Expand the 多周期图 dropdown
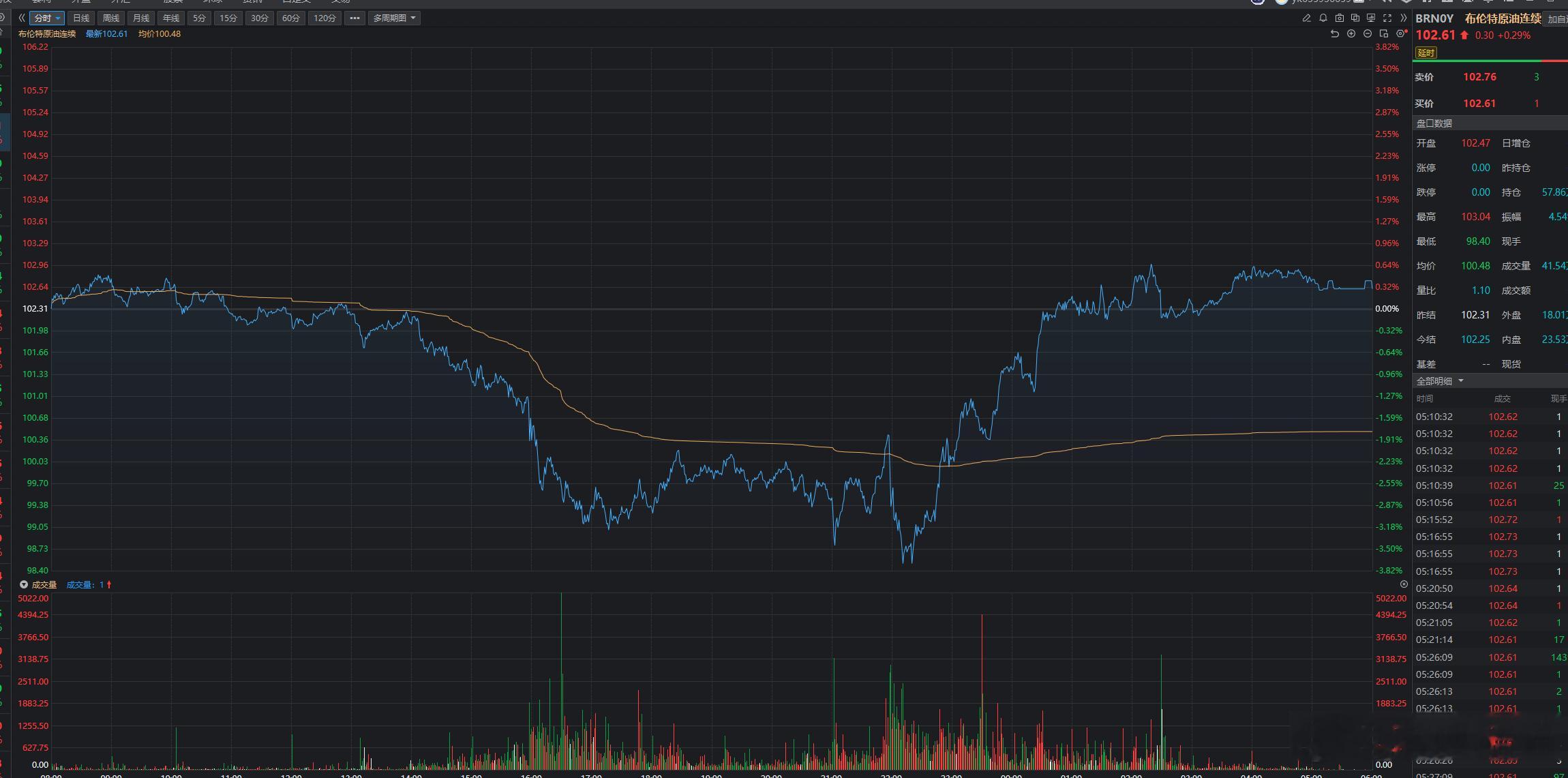The width and height of the screenshot is (1568, 778). point(394,18)
